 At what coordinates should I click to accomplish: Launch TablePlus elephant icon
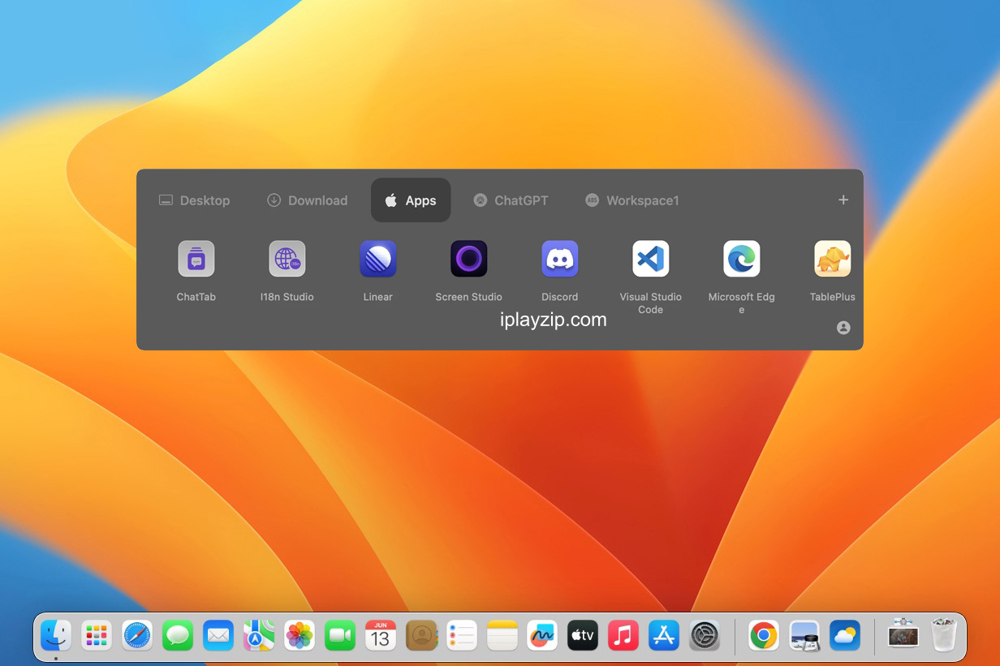[832, 259]
